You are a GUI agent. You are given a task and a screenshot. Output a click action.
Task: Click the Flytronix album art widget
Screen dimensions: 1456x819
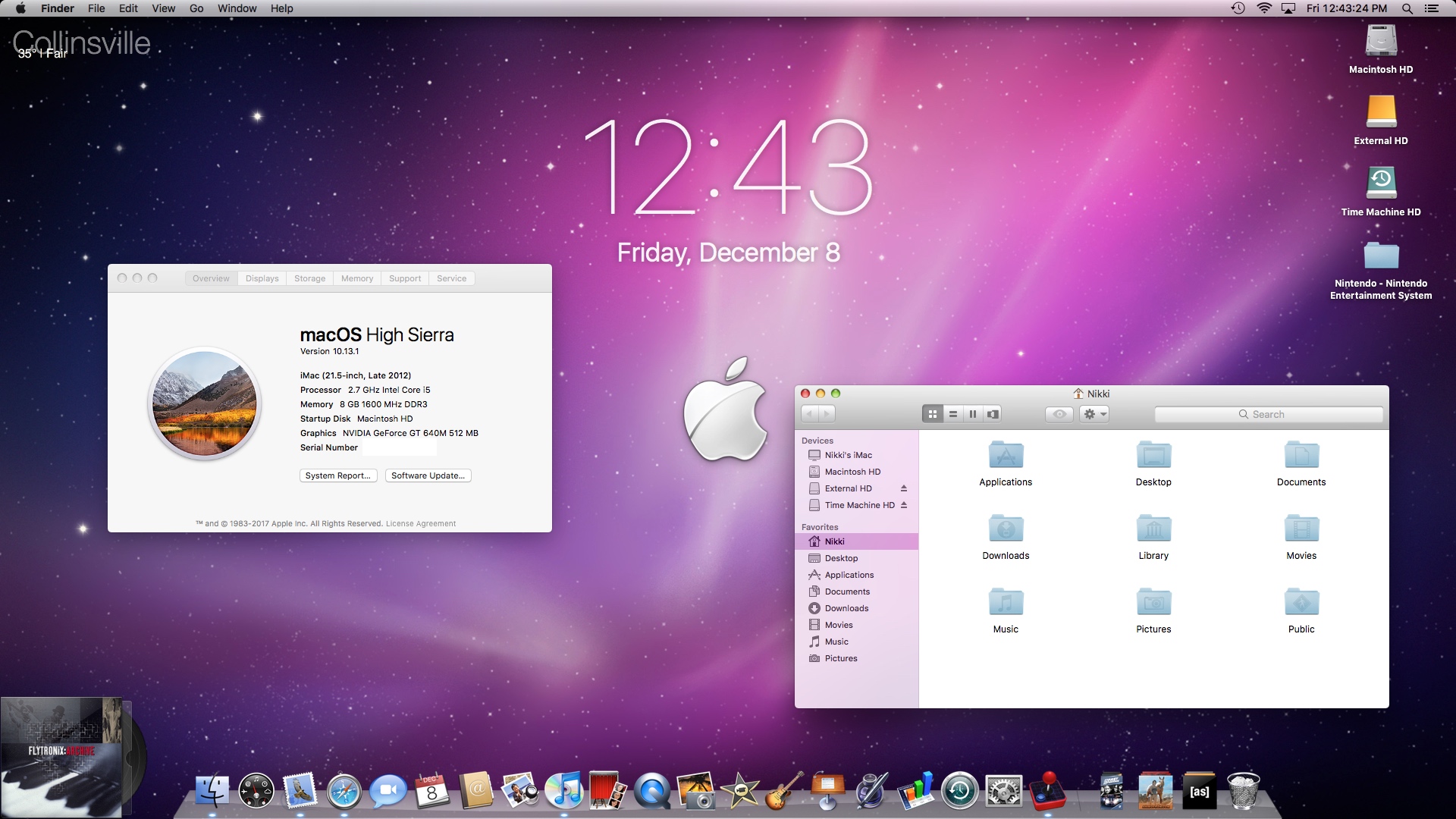pyautogui.click(x=61, y=758)
